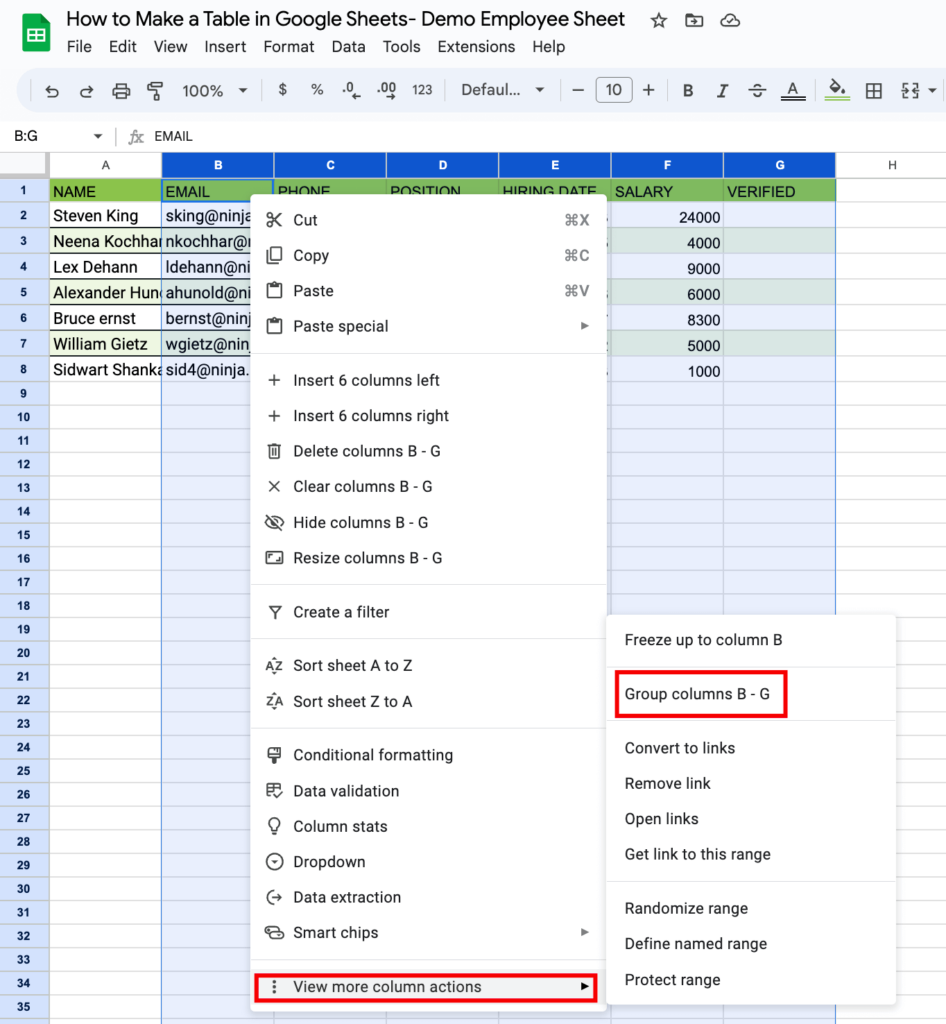Open Column stats option
Viewport: 946px width, 1024px height.
pyautogui.click(x=428, y=826)
